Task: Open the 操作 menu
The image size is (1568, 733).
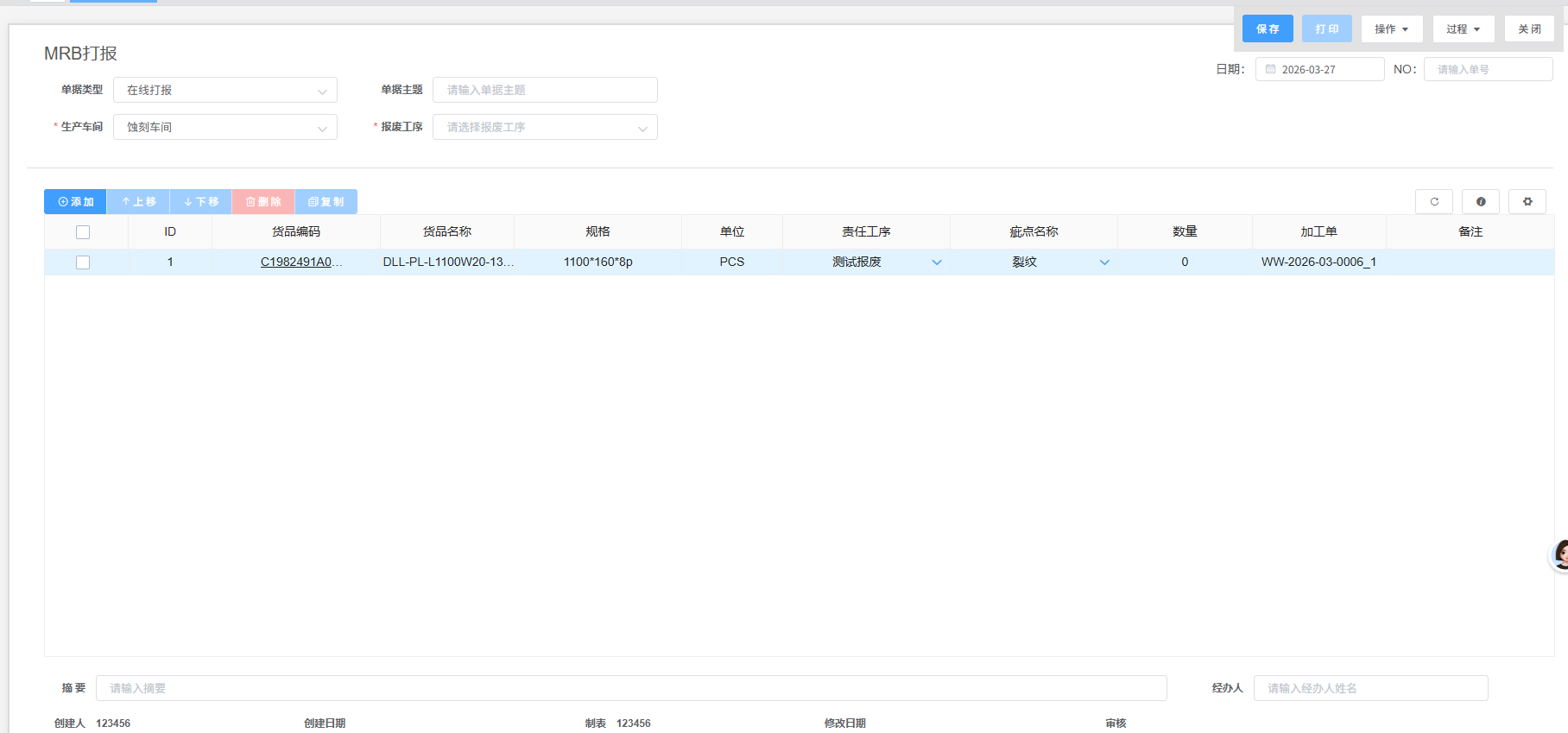Action: point(1391,29)
